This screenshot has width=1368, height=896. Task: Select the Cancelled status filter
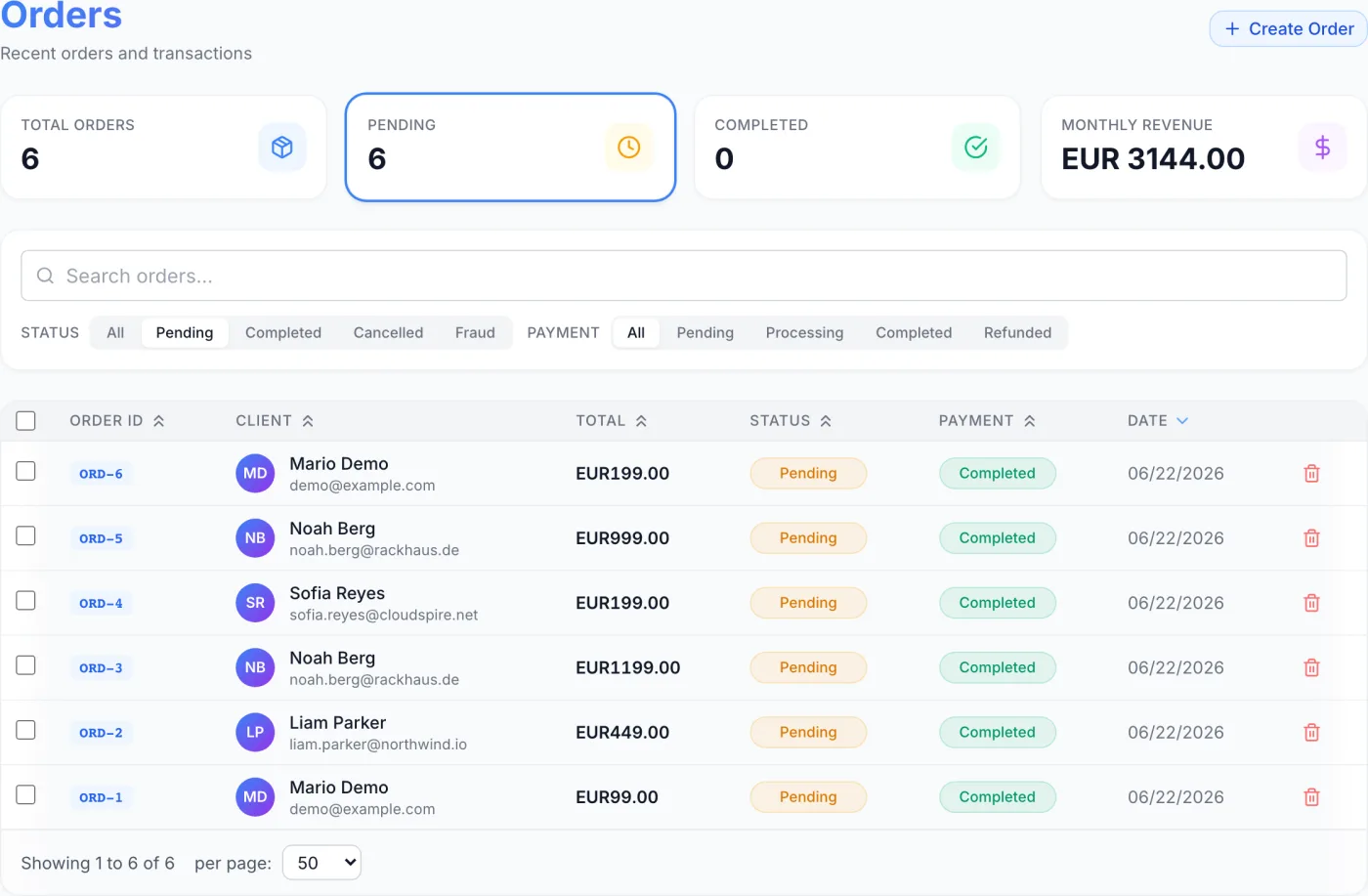tap(388, 333)
